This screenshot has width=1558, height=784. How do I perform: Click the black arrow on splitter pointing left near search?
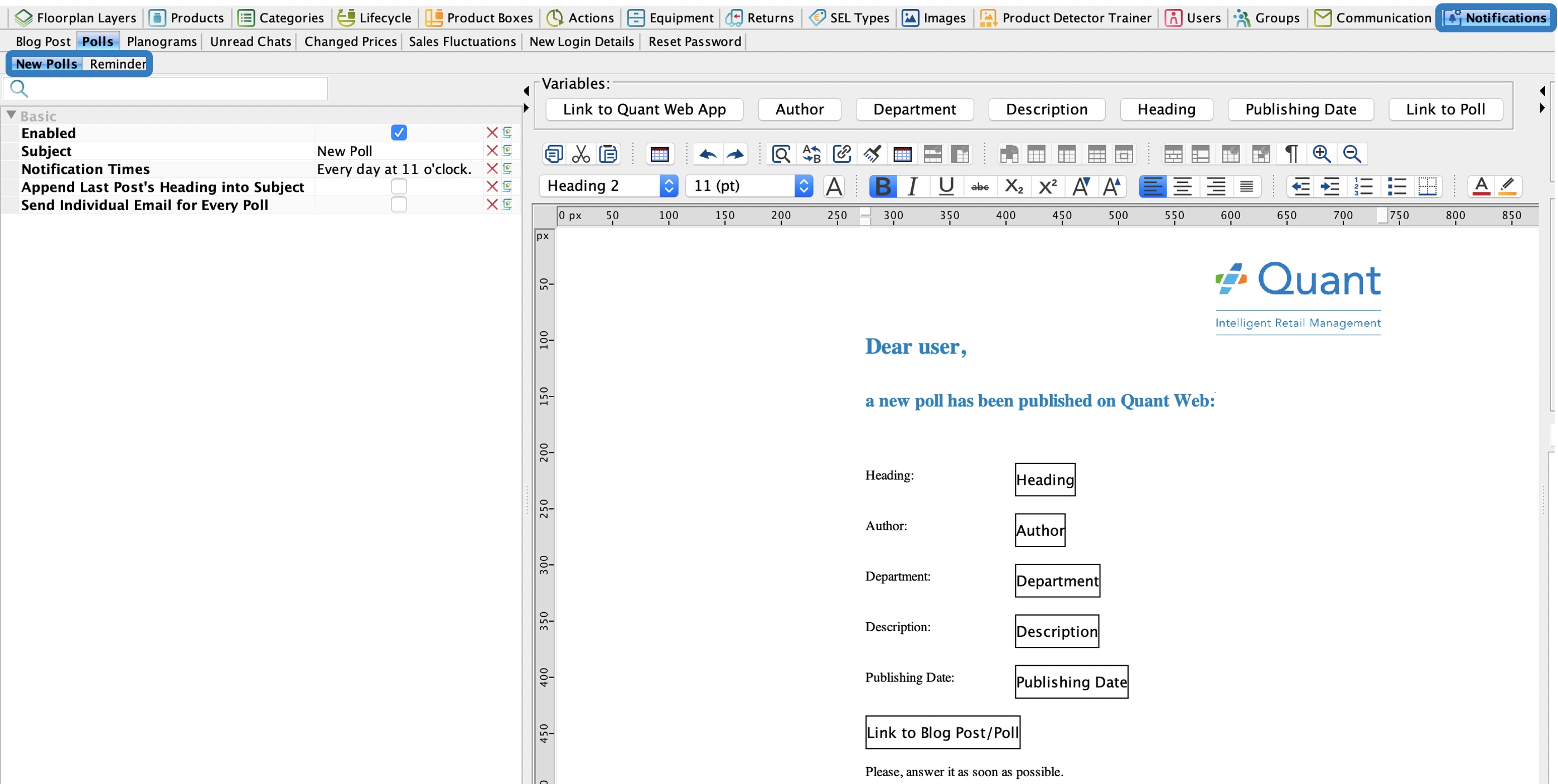tap(526, 91)
